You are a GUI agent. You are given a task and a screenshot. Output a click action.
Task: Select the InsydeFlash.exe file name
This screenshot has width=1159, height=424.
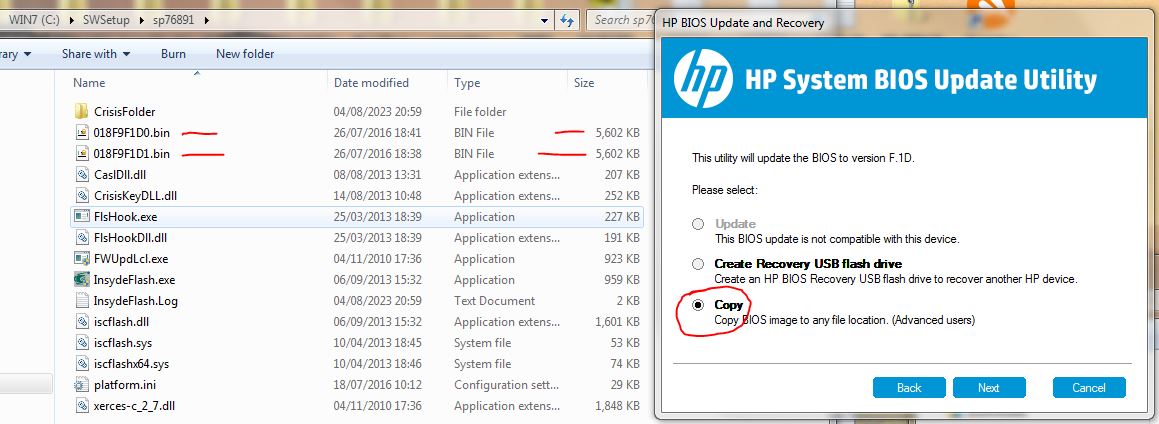click(134, 280)
